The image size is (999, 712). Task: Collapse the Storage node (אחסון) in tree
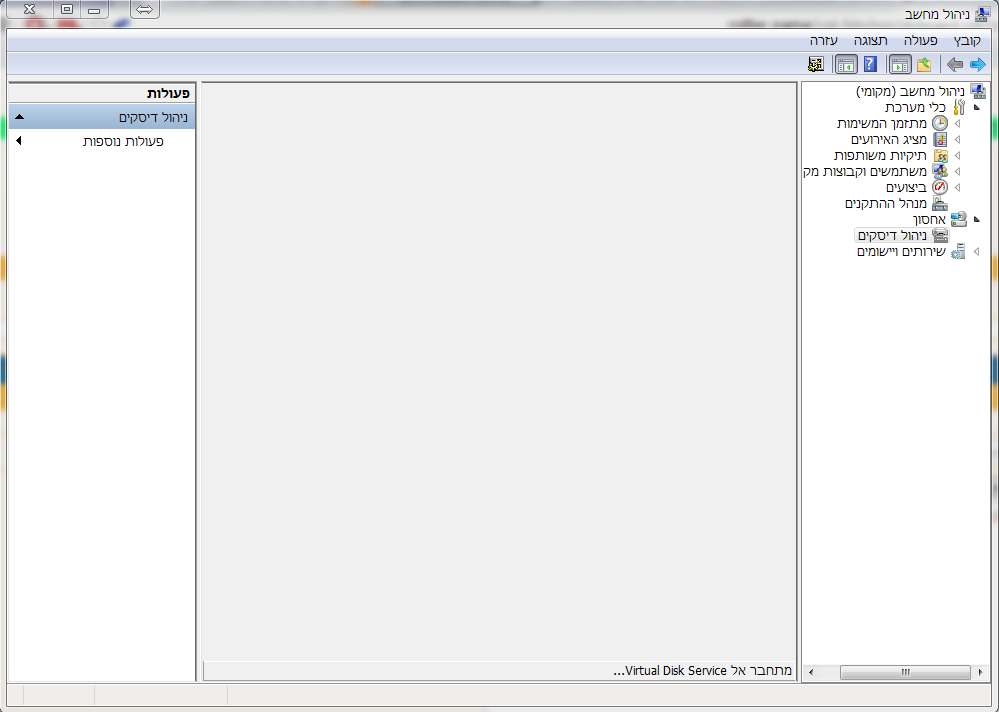pos(976,219)
